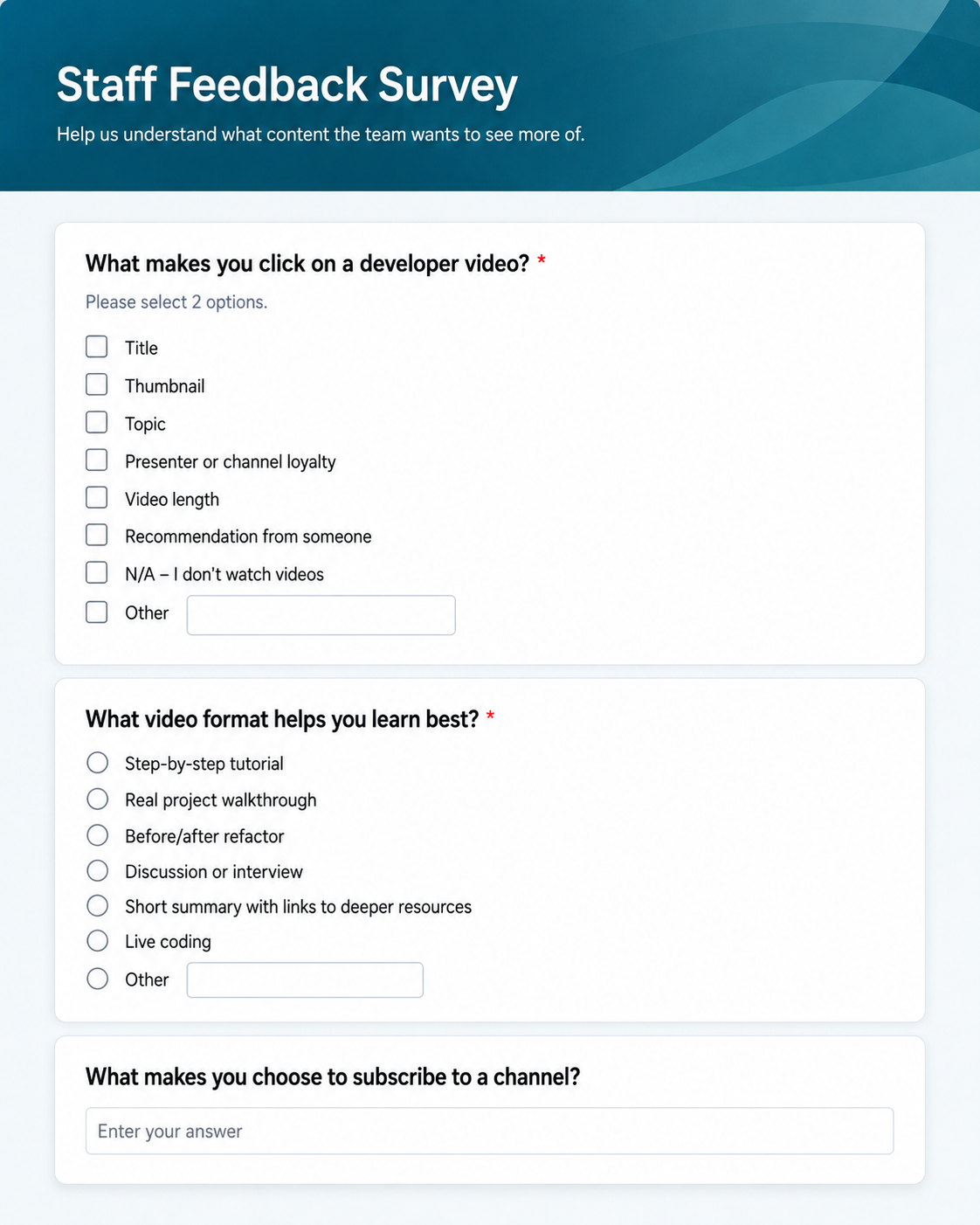Select Short summary with links radio button

[x=98, y=906]
